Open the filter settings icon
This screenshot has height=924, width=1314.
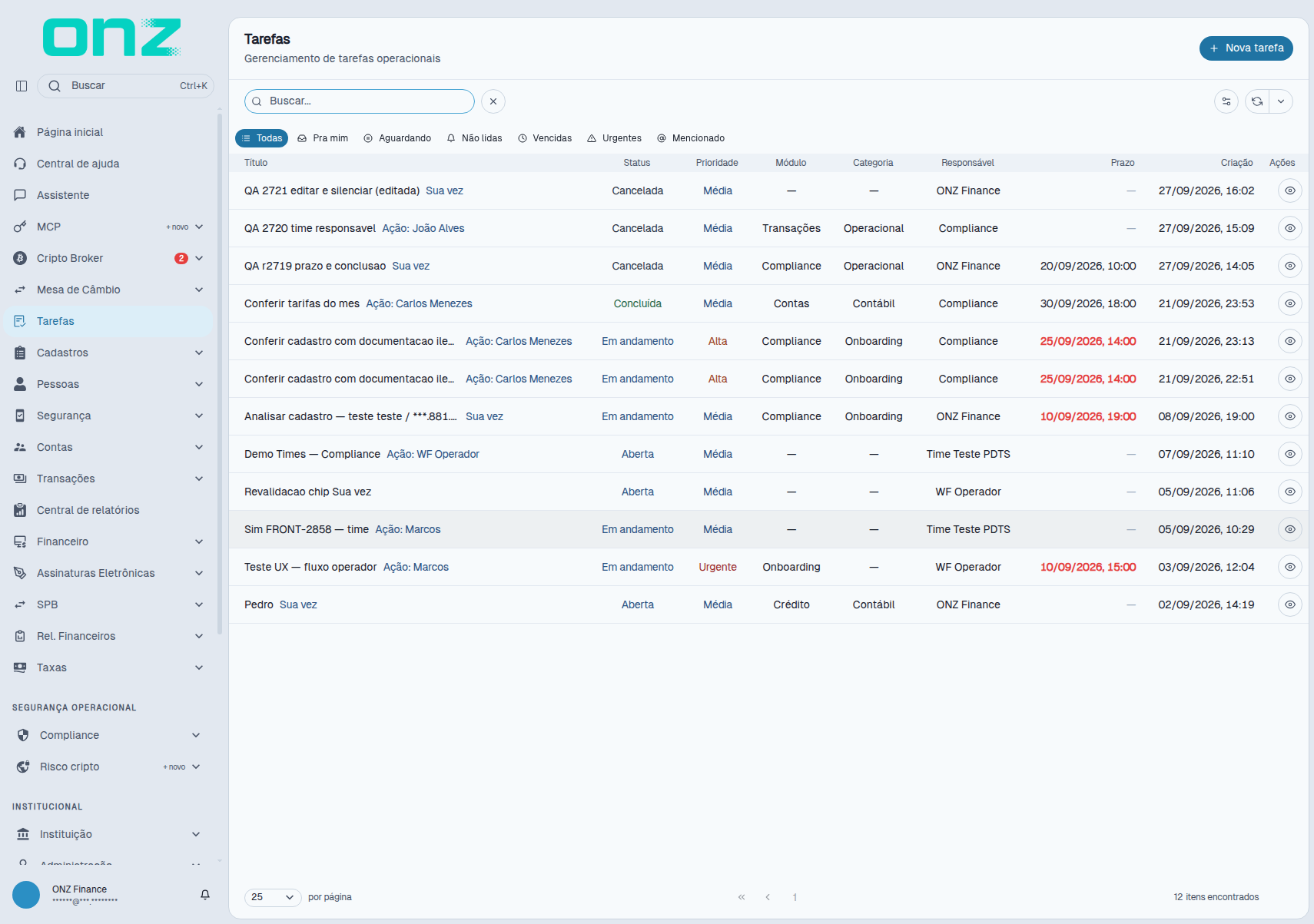[x=1226, y=101]
